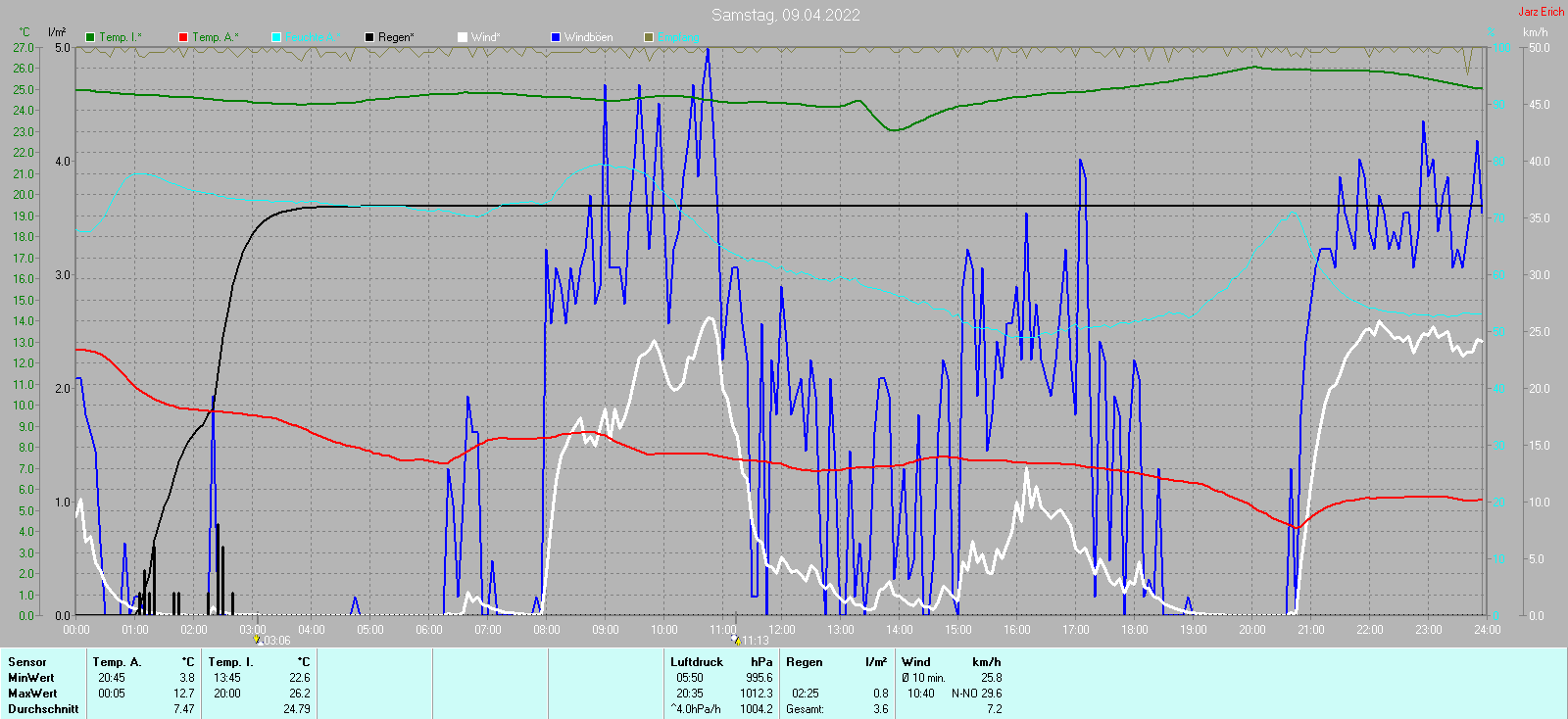Screen dimensions: 1568x719
Task: Click the cyan Feuchte A. legend swatch
Action: (276, 37)
